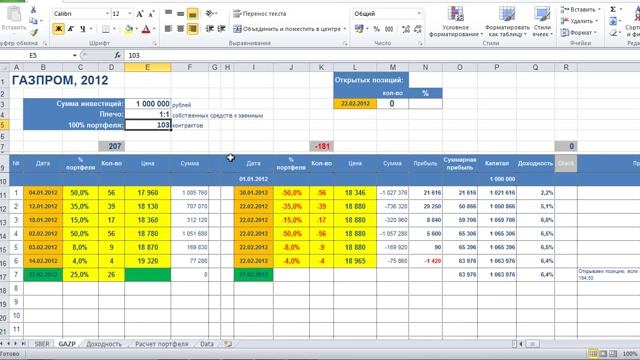Select Normal view in status bar
This screenshot has width=640, height=360.
click(593, 353)
